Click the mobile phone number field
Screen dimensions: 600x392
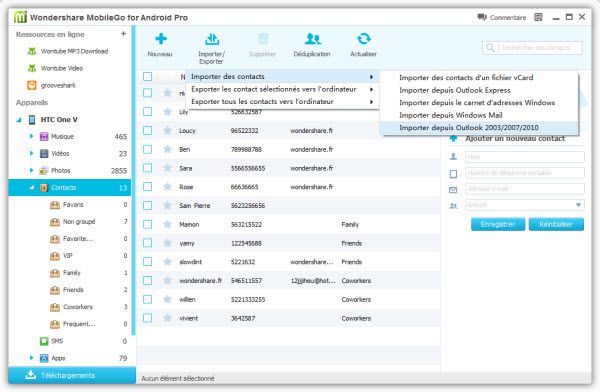(525, 173)
